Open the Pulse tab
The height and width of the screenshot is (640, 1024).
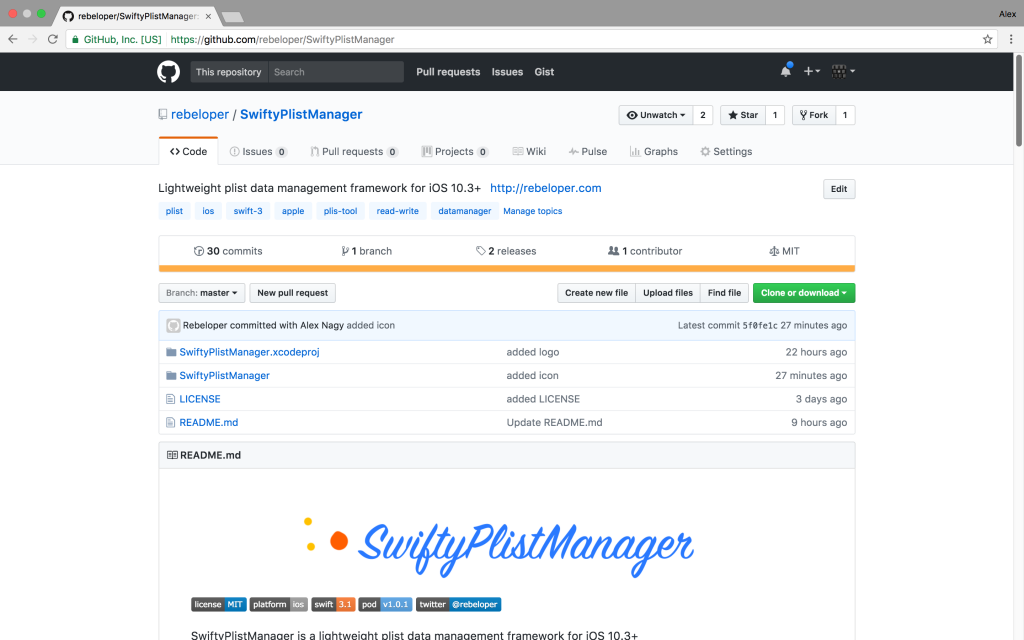pyautogui.click(x=588, y=152)
